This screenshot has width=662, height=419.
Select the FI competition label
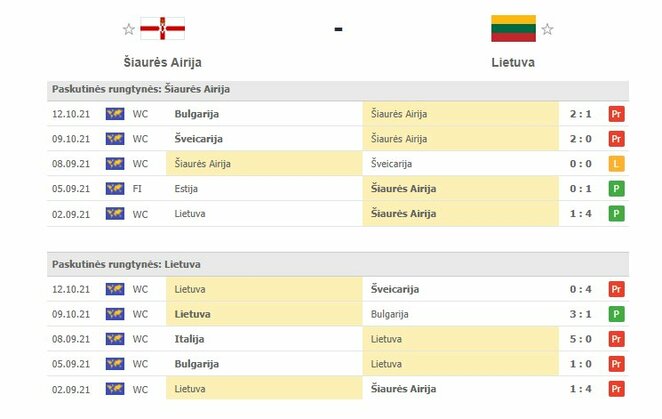pyautogui.click(x=139, y=189)
